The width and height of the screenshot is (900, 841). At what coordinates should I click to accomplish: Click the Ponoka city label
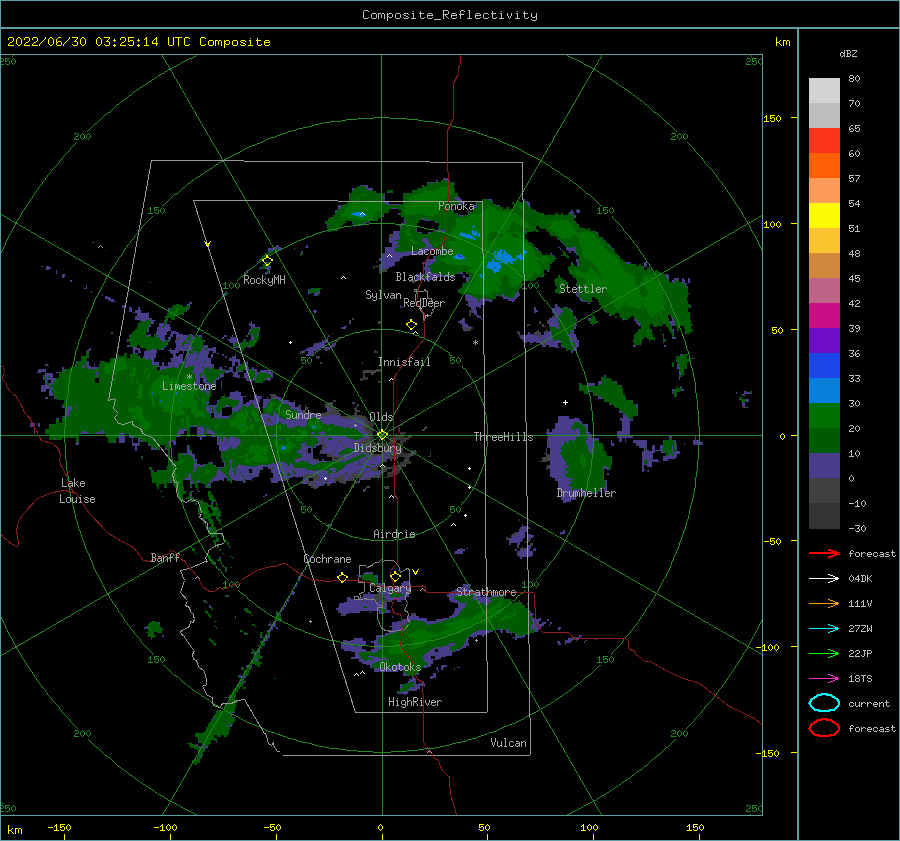coord(456,206)
